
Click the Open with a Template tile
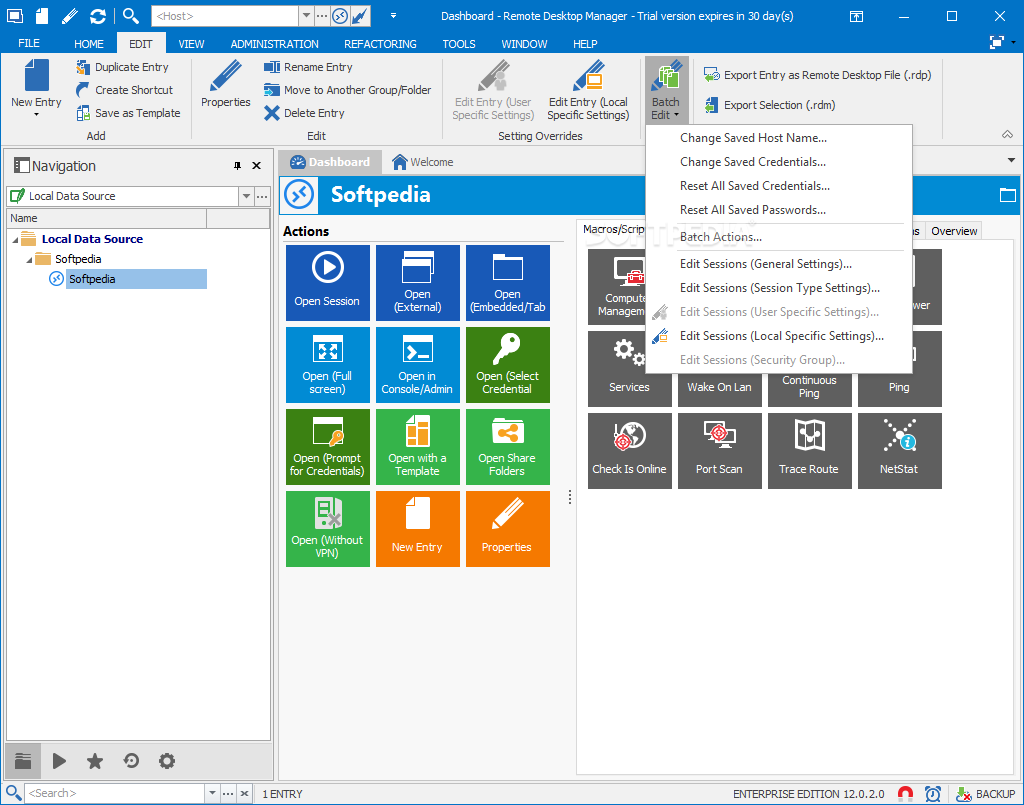(417, 447)
